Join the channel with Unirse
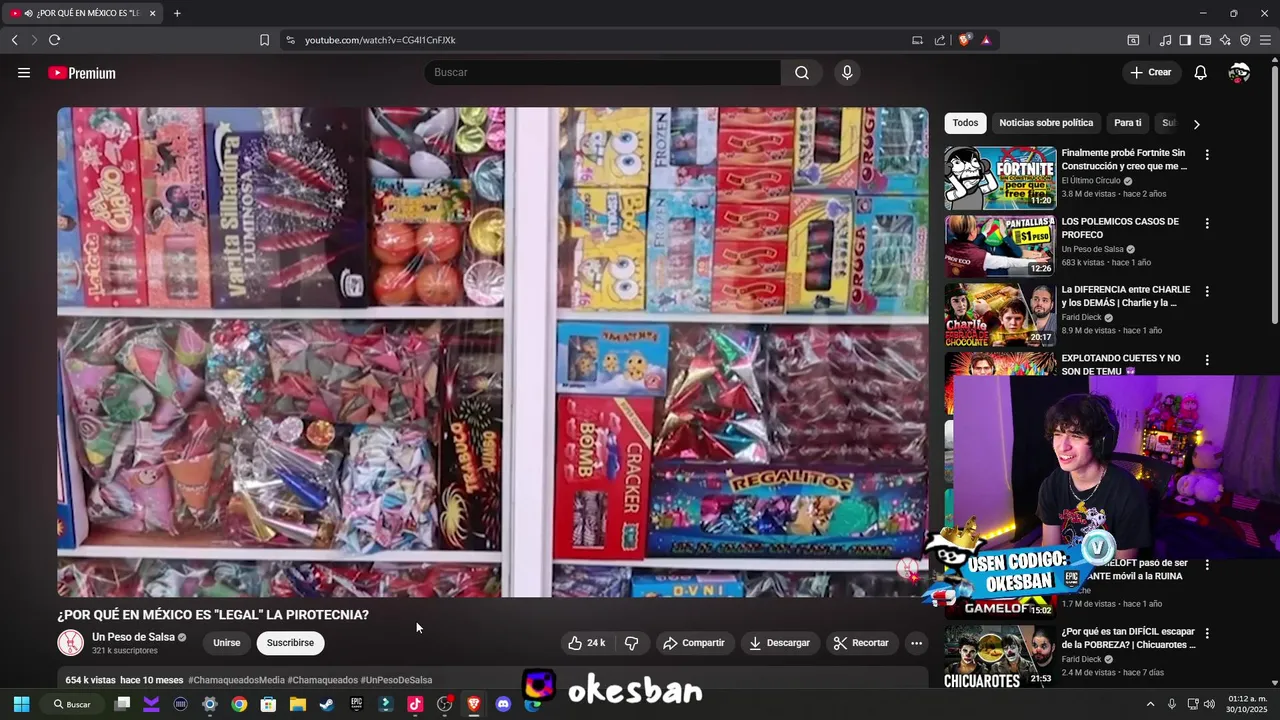The width and height of the screenshot is (1280, 720). pyautogui.click(x=227, y=643)
